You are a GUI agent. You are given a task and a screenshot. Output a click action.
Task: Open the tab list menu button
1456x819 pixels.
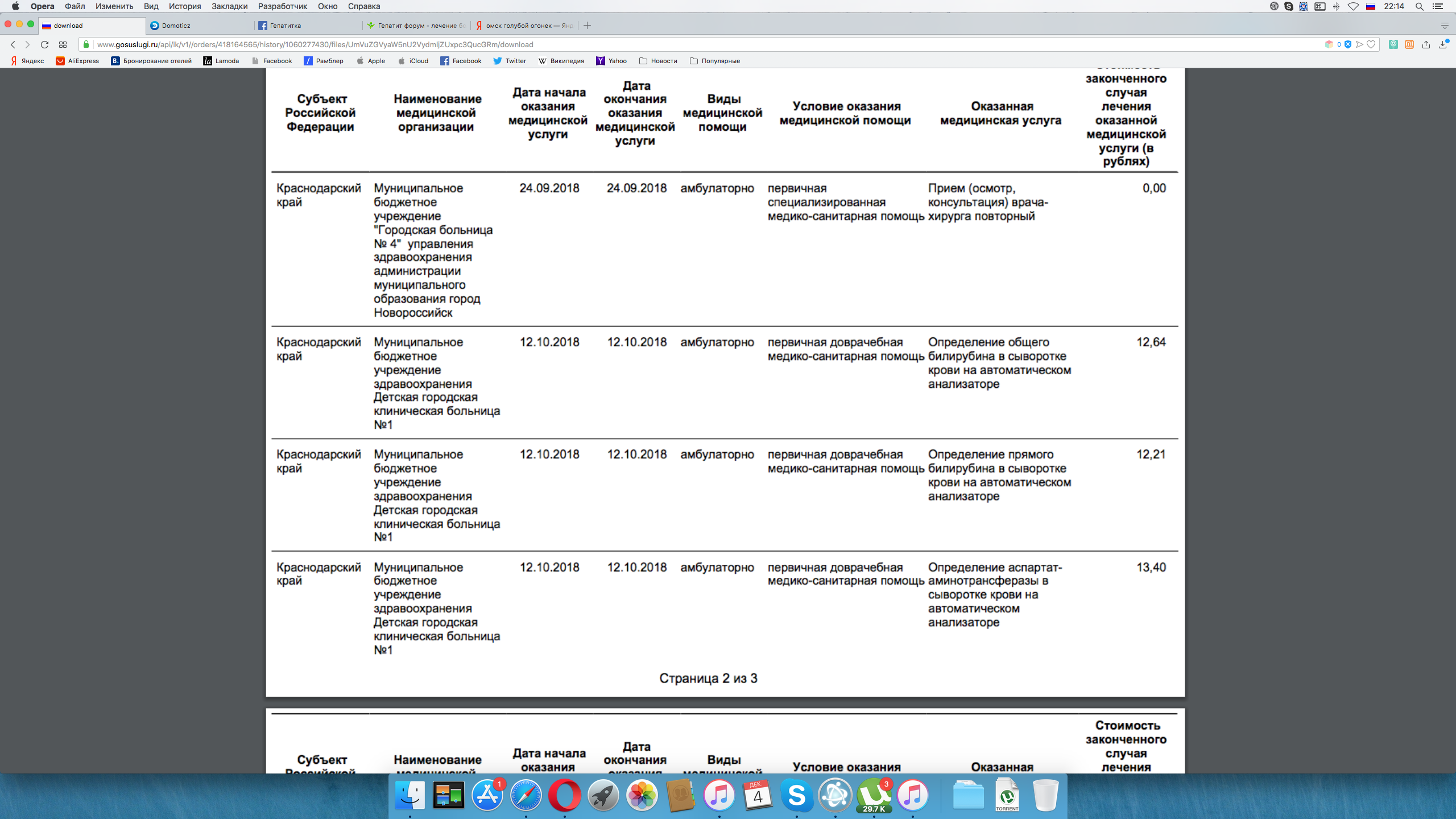coord(1444,26)
